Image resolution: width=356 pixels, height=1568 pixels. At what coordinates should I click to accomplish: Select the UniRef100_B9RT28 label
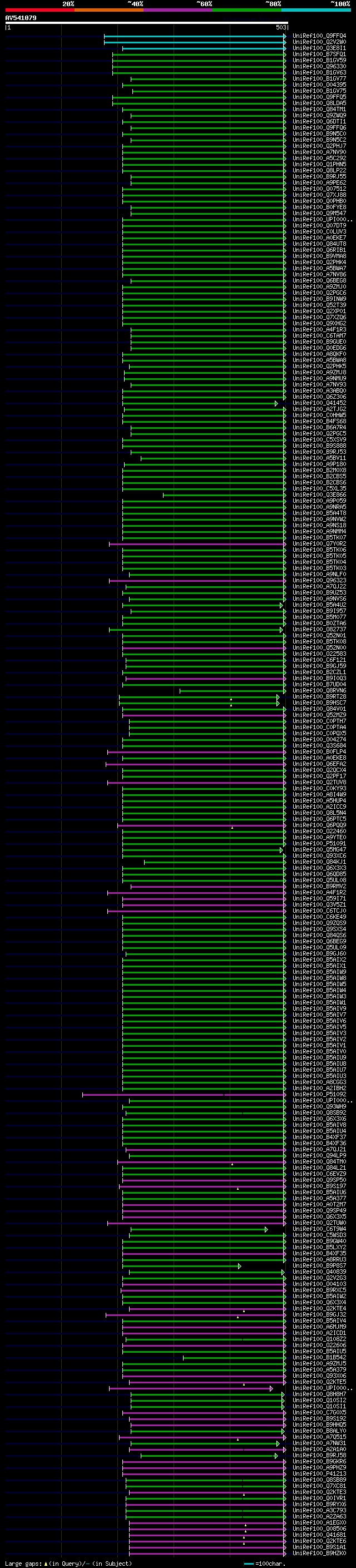point(319,696)
